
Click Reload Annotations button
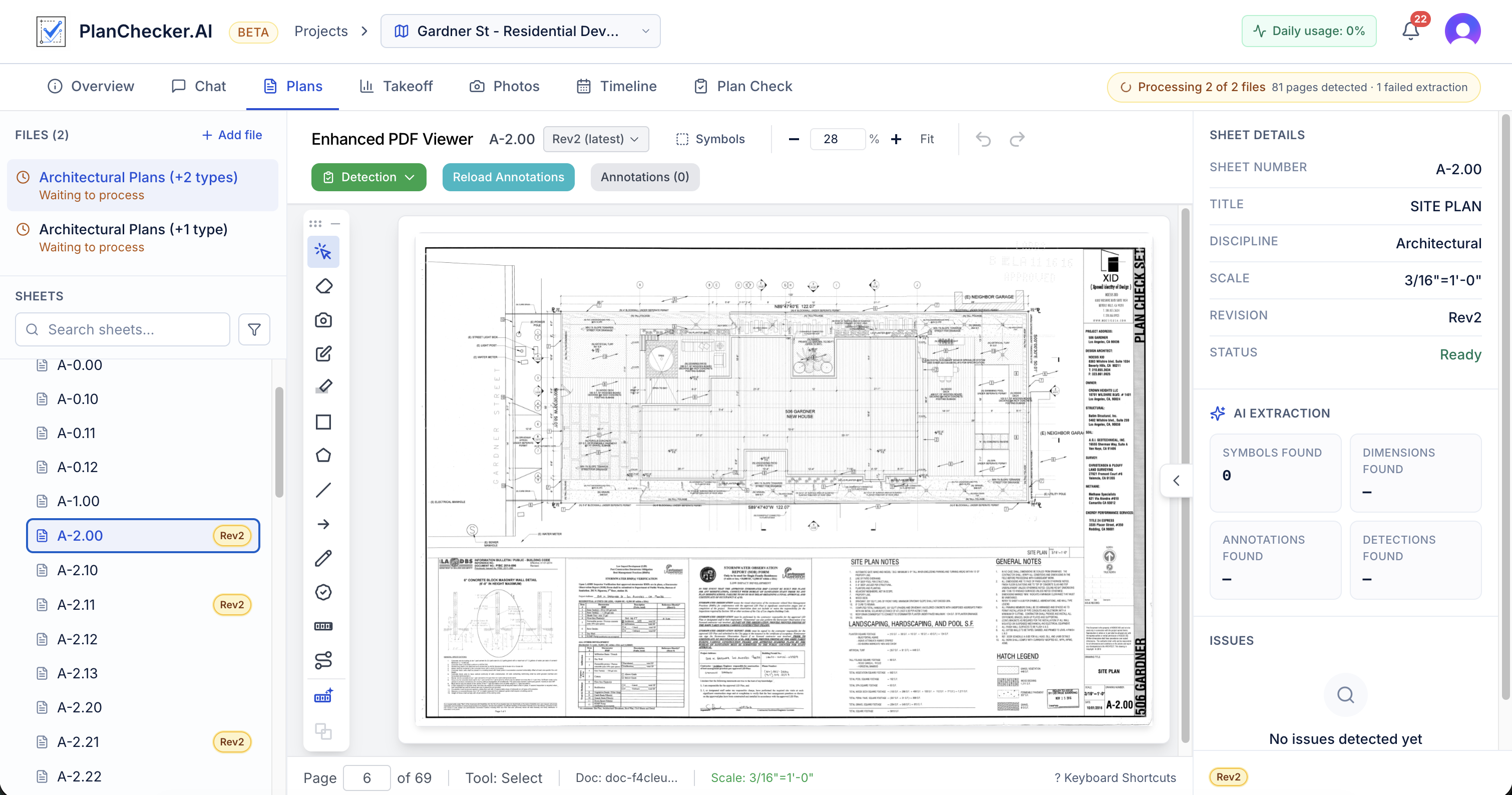pos(508,177)
